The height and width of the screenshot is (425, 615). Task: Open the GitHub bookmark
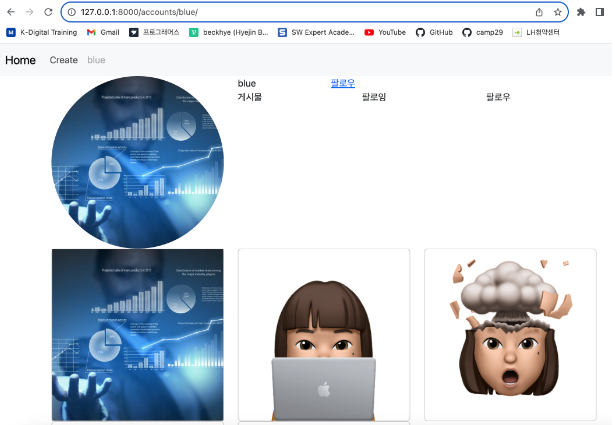[x=434, y=33]
